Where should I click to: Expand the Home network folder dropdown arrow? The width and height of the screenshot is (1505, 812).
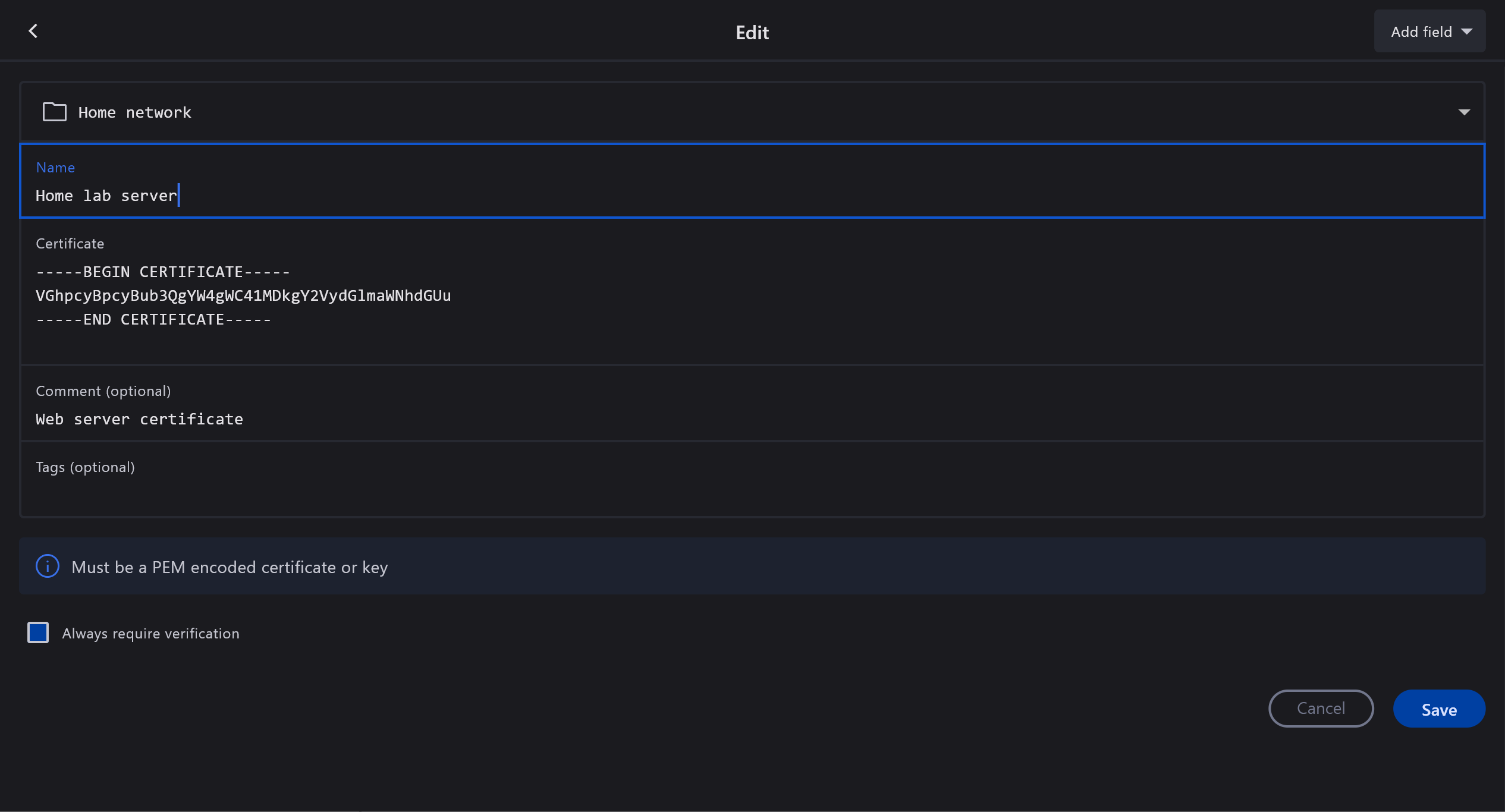point(1464,112)
